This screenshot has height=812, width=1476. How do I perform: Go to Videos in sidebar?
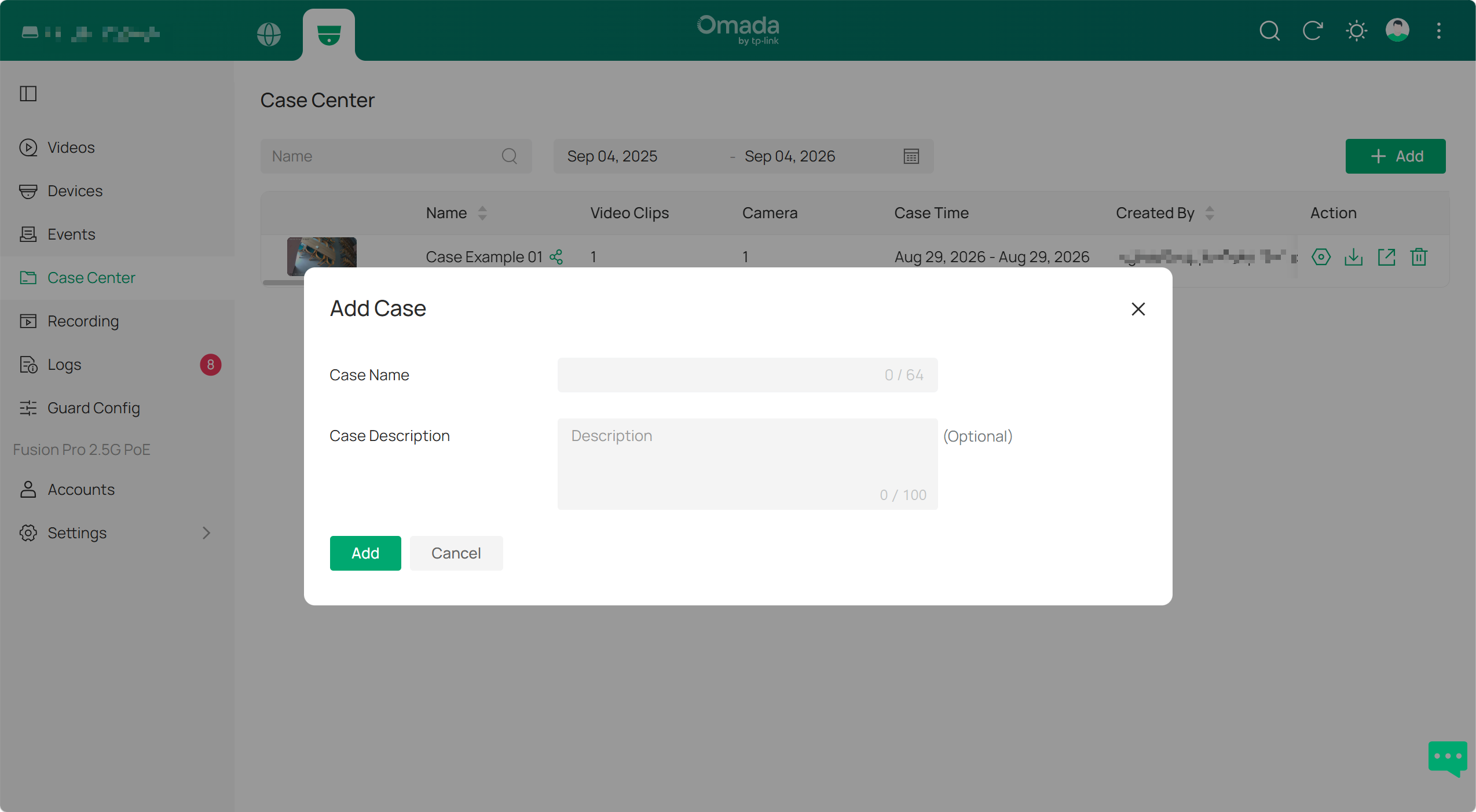click(117, 148)
